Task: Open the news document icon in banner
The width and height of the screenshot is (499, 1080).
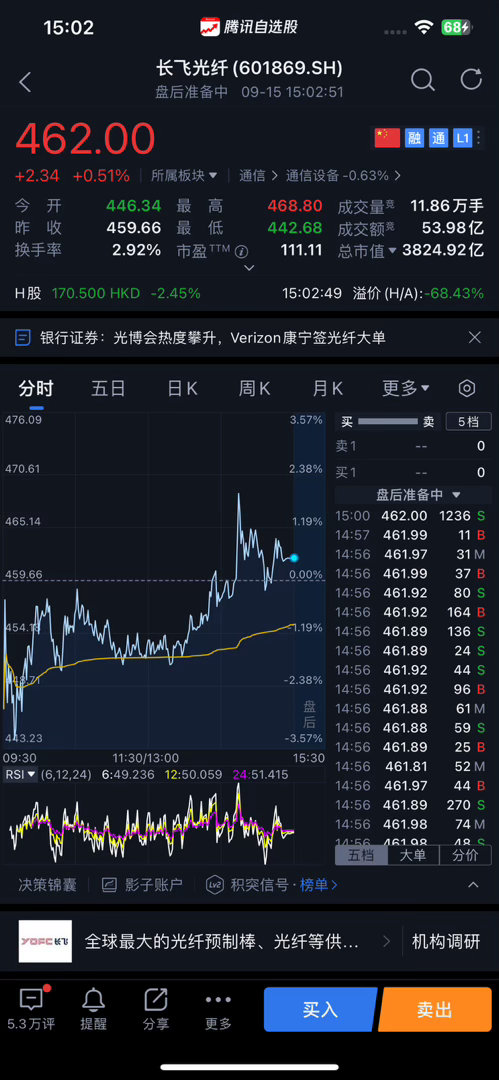Action: pos(23,338)
